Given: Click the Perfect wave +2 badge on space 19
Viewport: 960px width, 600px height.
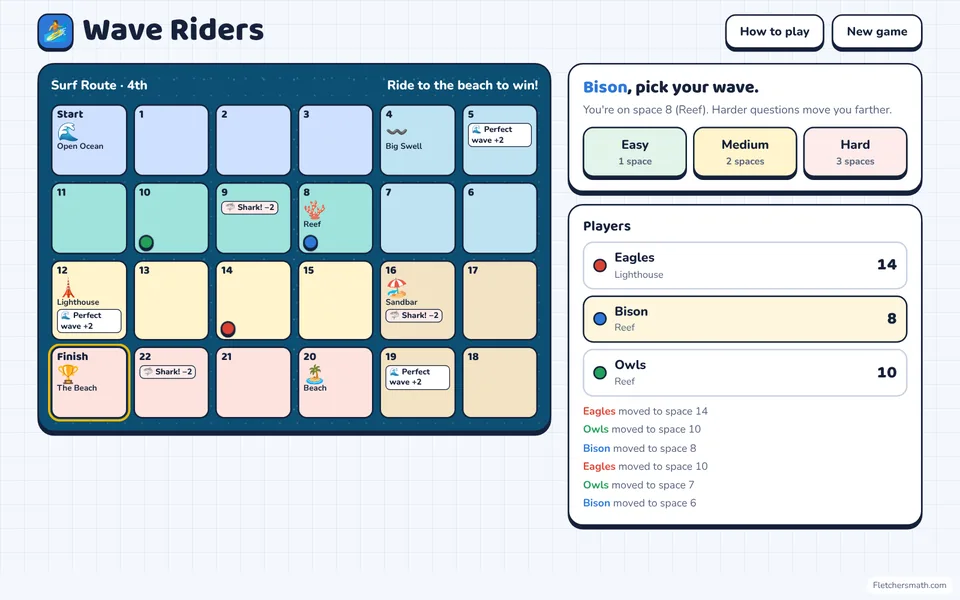Looking at the screenshot, I should [418, 377].
